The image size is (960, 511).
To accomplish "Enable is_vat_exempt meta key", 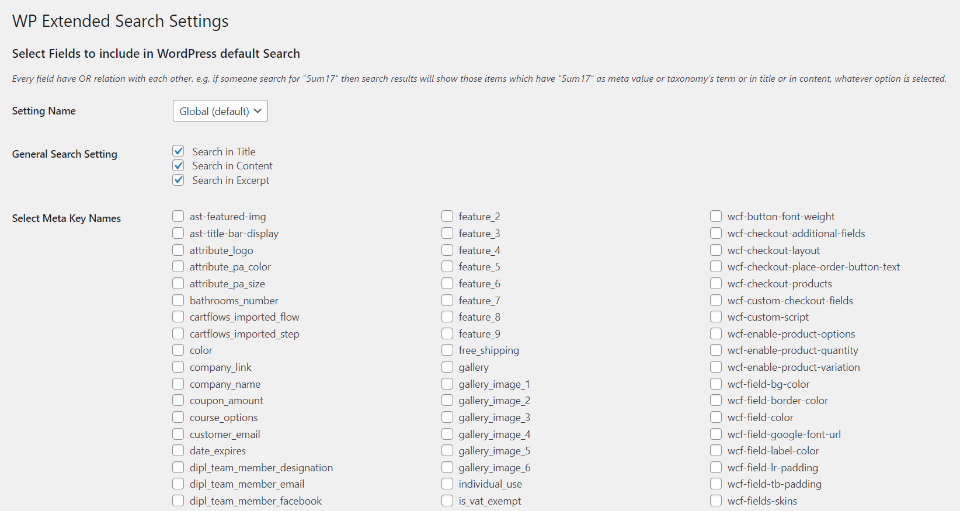I will (x=448, y=501).
